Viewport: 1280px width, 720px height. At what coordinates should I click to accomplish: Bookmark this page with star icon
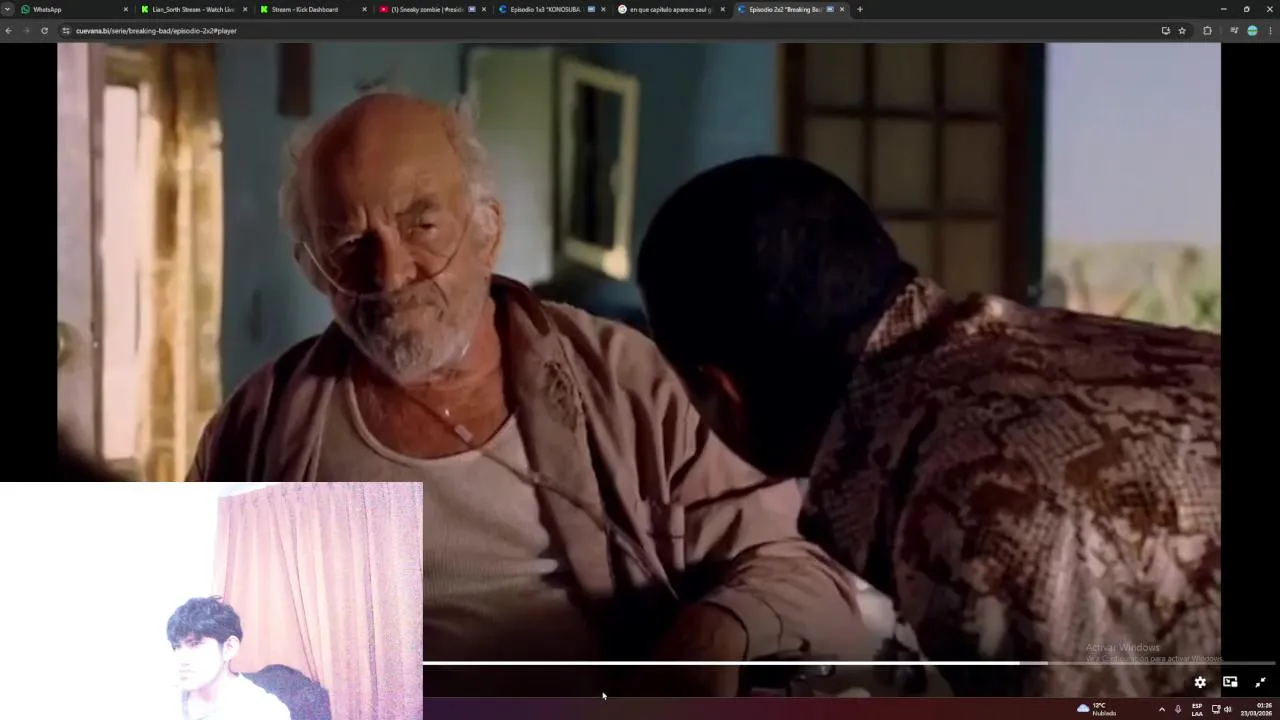(x=1182, y=31)
